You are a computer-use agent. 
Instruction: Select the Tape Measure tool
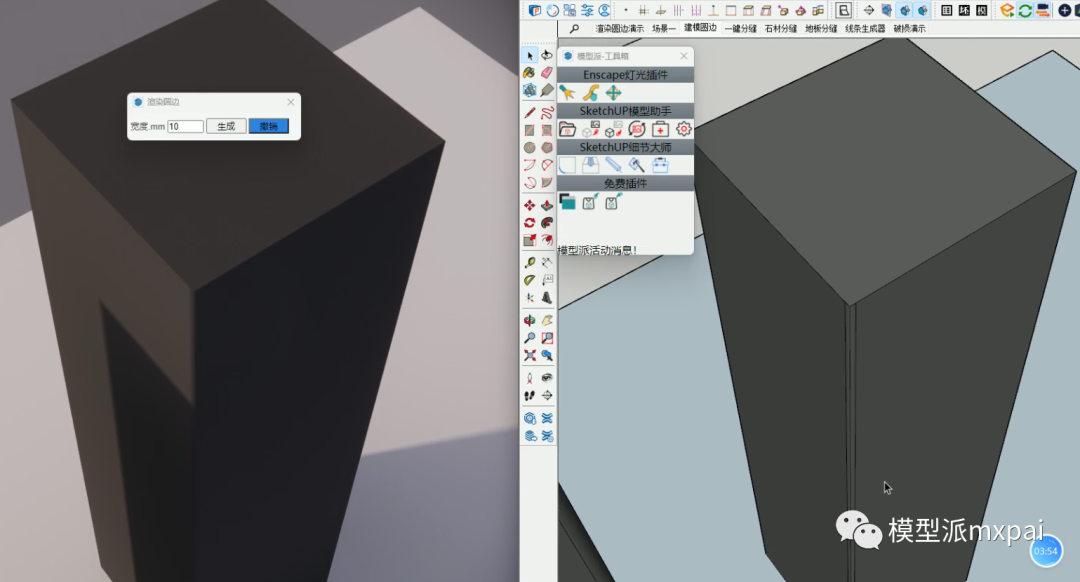pos(530,262)
